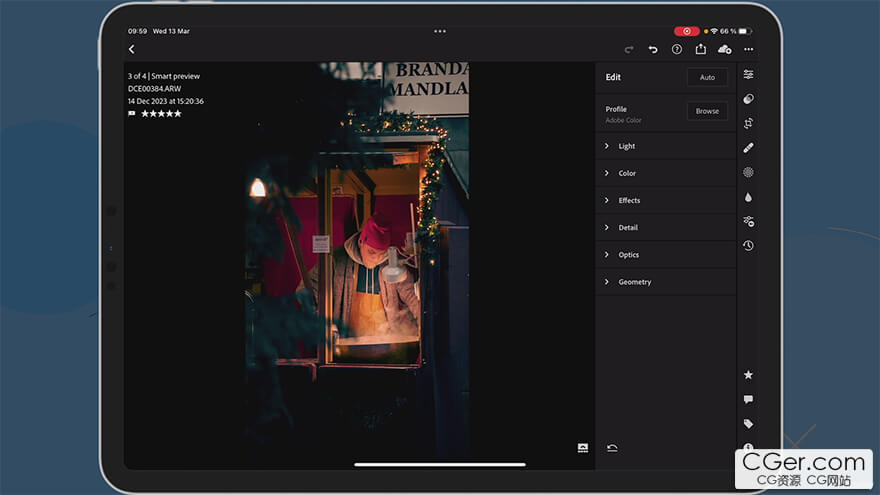Expand the Geometry section
Viewport: 880px width, 495px height.
point(666,282)
